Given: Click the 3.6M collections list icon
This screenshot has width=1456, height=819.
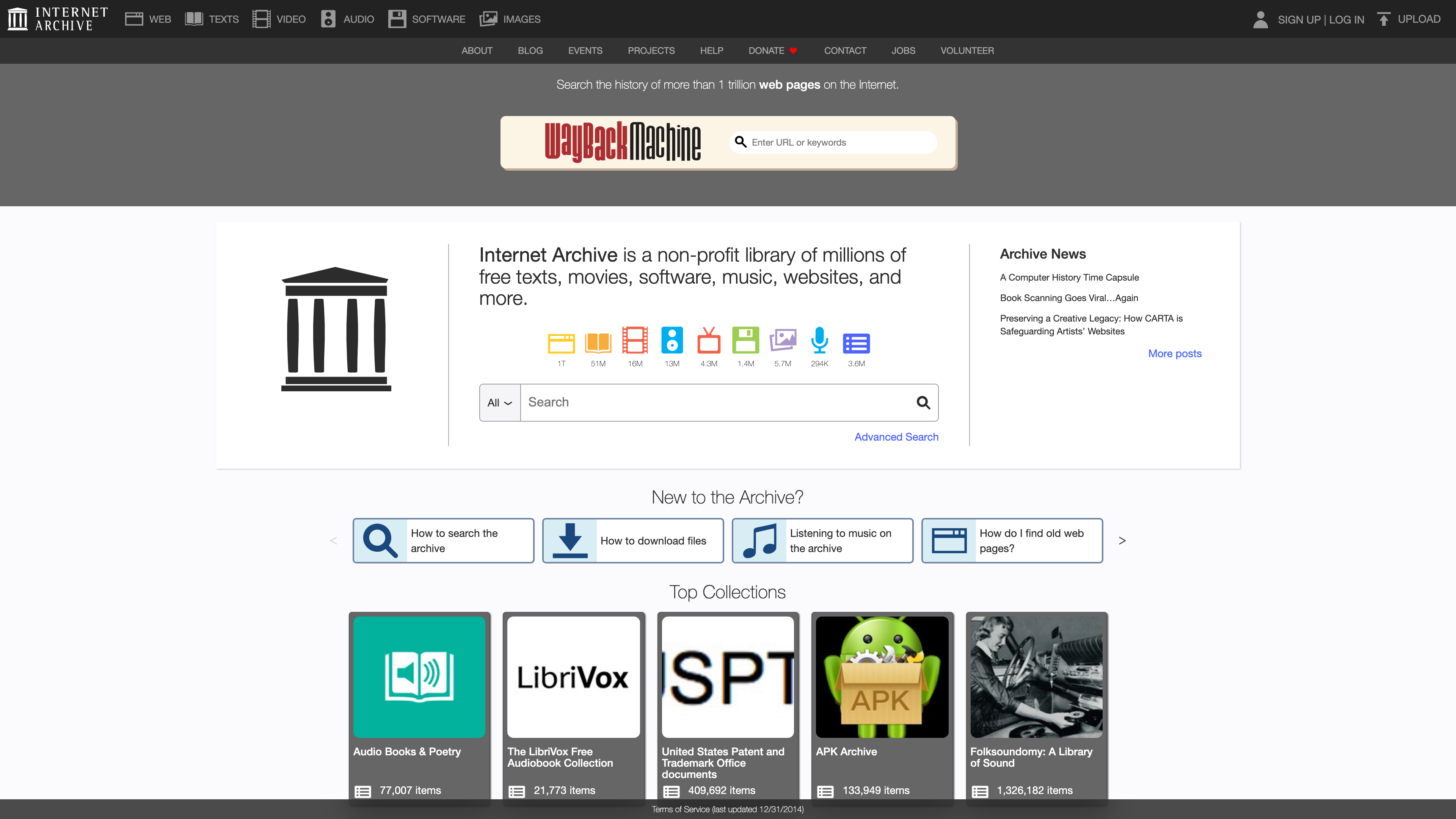Looking at the screenshot, I should (856, 344).
